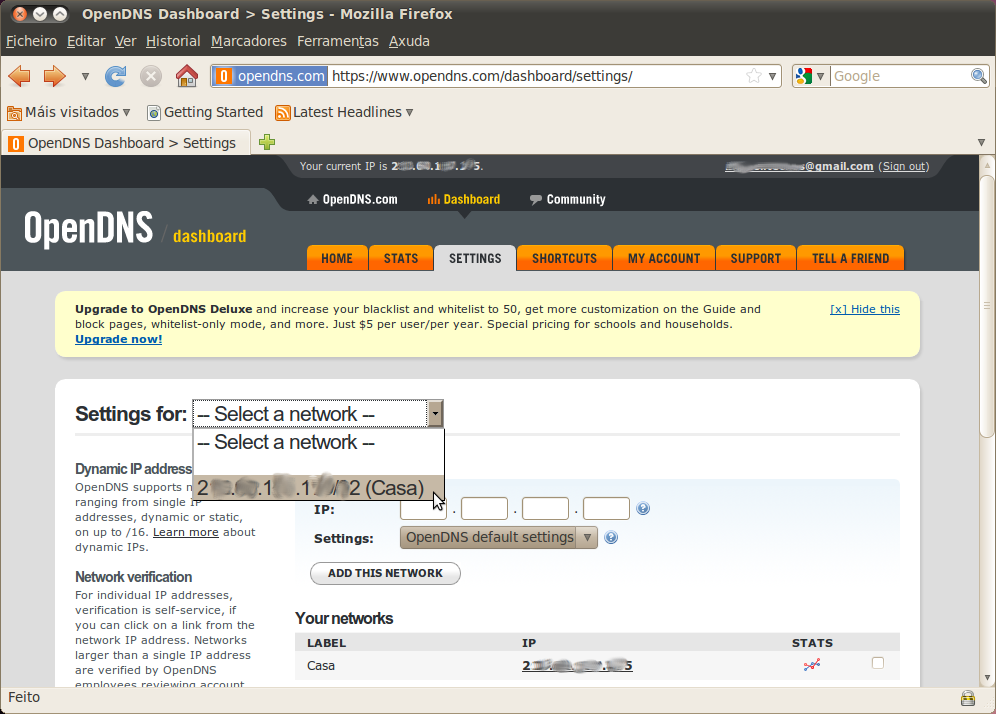This screenshot has height=714, width=996.
Task: Expand the Latest Headlines feed
Action: 344,112
